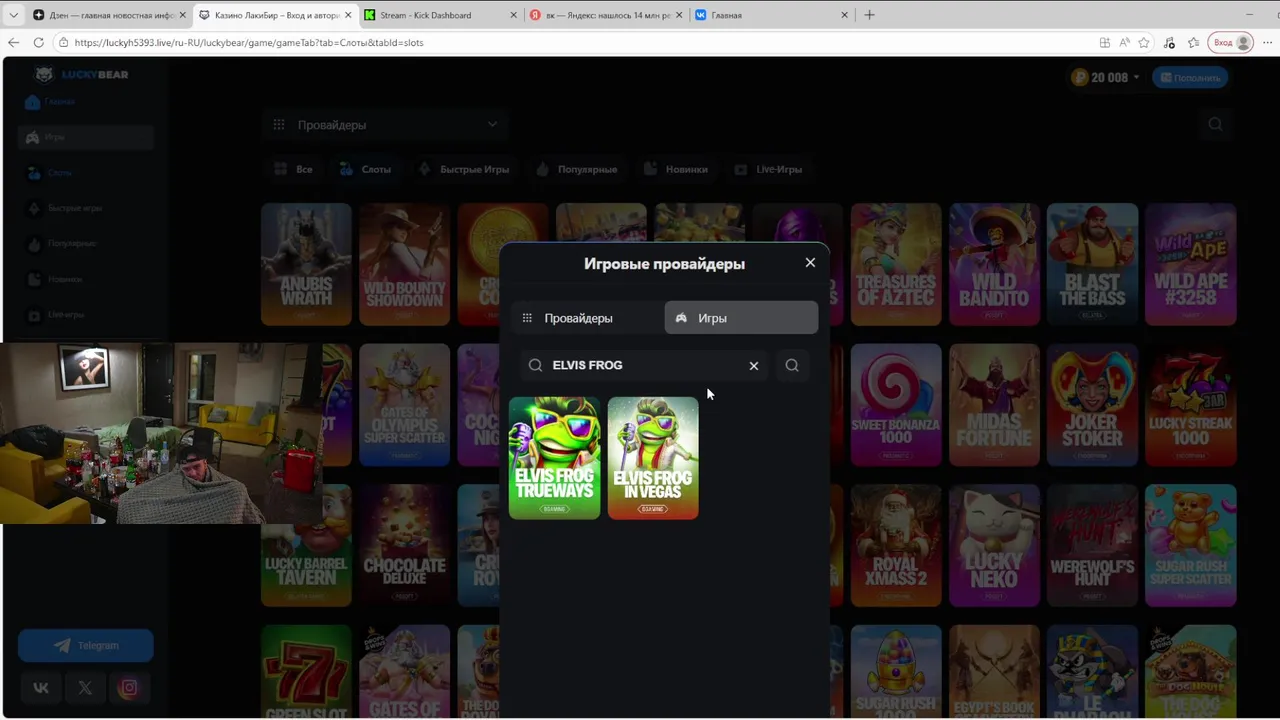1280x720 pixels.
Task: Select the Слоты category filter
Action: coord(365,169)
